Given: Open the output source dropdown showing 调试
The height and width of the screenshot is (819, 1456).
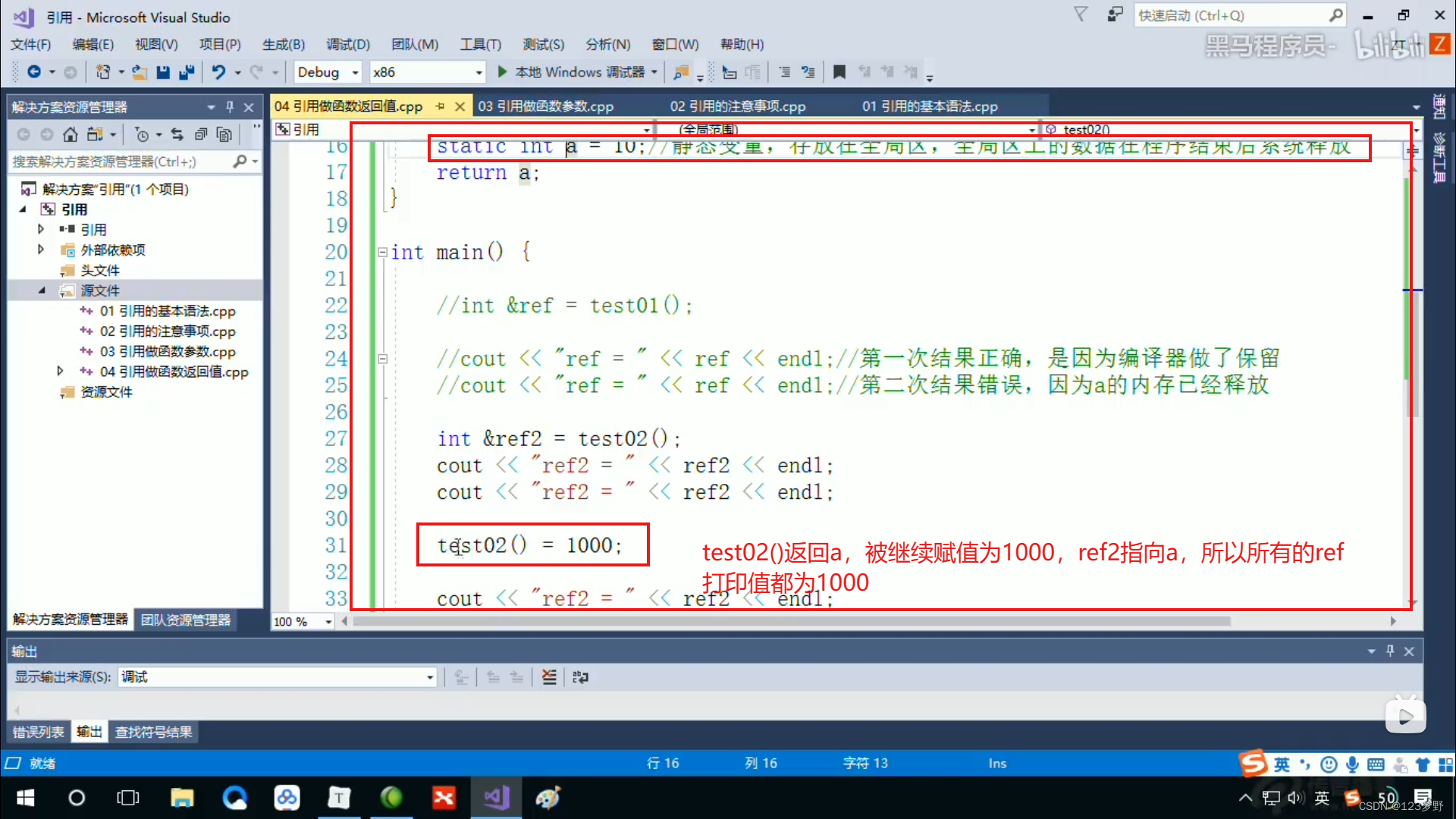Looking at the screenshot, I should point(277,677).
